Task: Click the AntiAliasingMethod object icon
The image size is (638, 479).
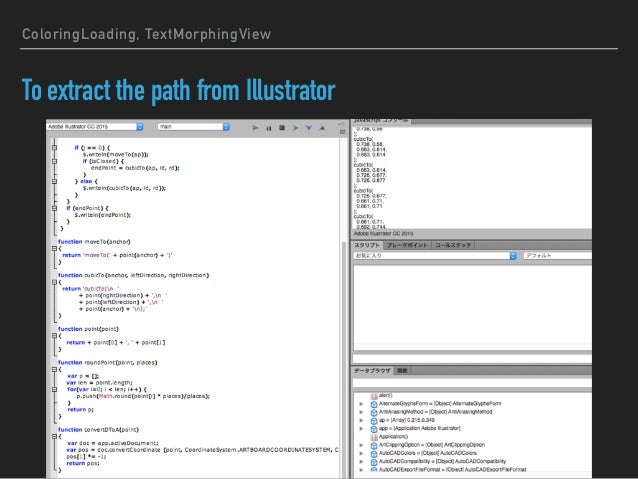Action: coord(374,412)
